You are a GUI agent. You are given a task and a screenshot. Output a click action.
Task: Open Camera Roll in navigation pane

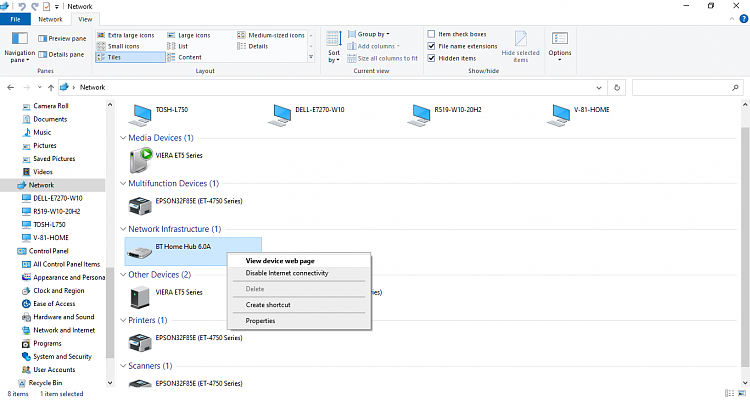pos(45,106)
